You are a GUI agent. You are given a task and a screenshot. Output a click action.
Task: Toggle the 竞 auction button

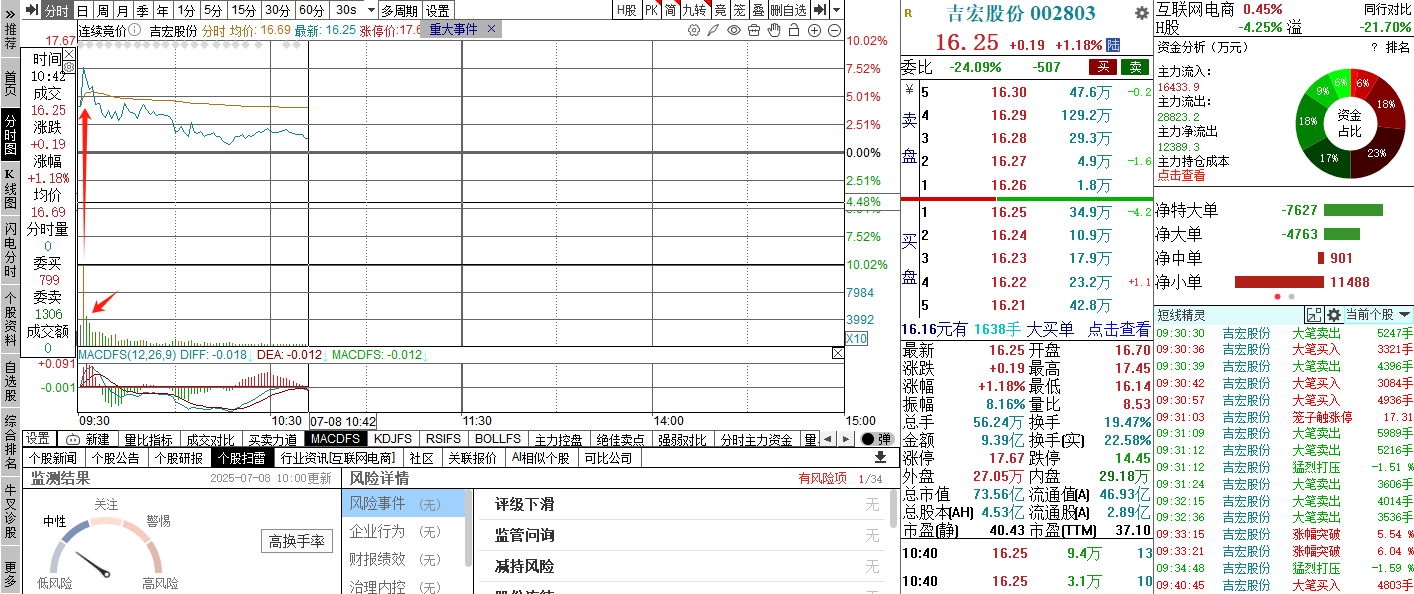[719, 10]
